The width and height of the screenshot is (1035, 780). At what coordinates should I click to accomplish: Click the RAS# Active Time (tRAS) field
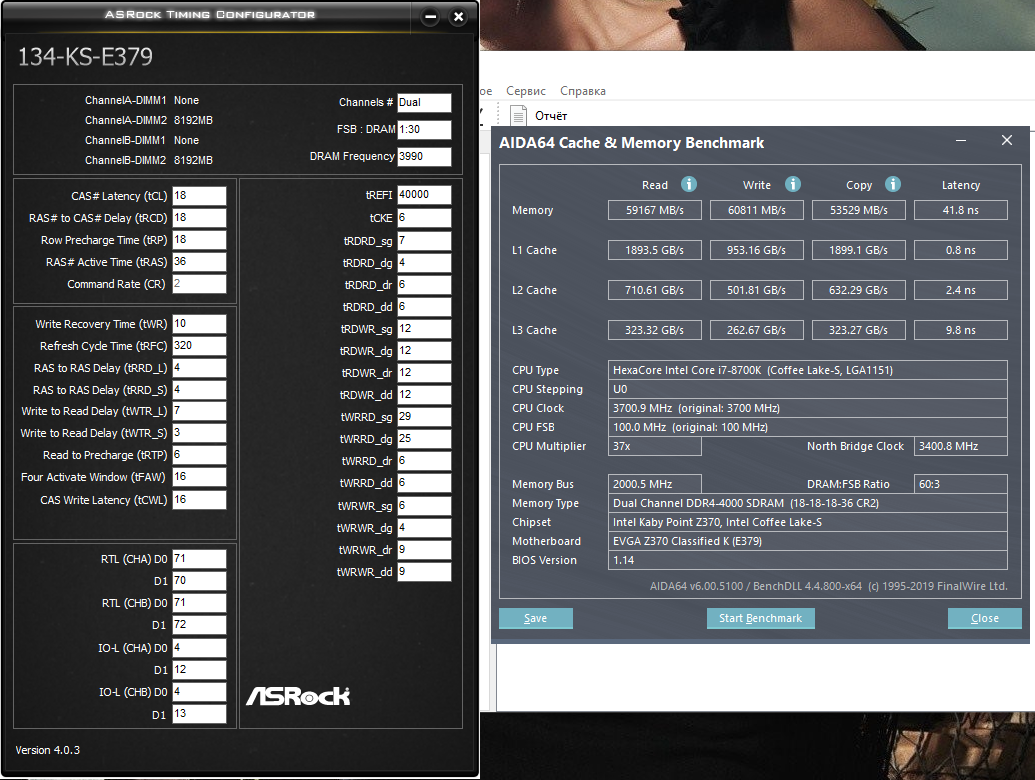199,262
